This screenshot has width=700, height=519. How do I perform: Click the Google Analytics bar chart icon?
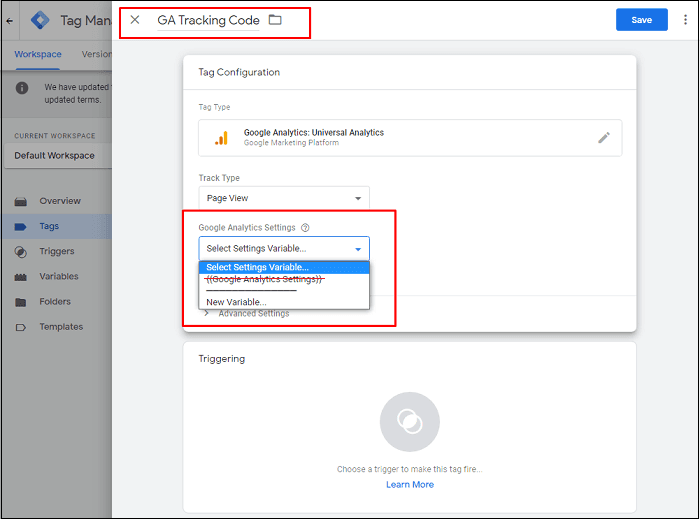(x=222, y=138)
